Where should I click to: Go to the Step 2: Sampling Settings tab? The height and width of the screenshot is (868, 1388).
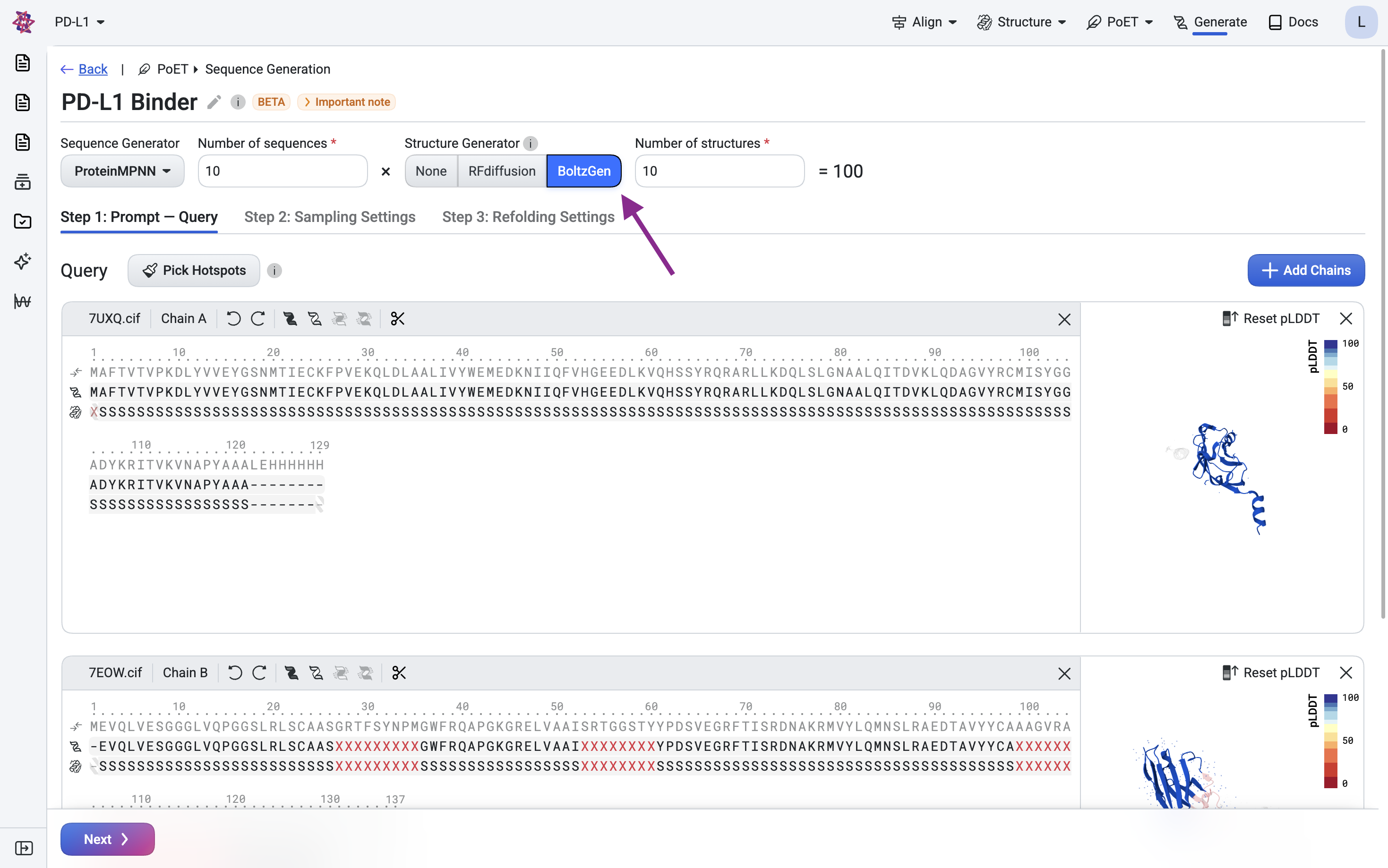click(x=330, y=217)
